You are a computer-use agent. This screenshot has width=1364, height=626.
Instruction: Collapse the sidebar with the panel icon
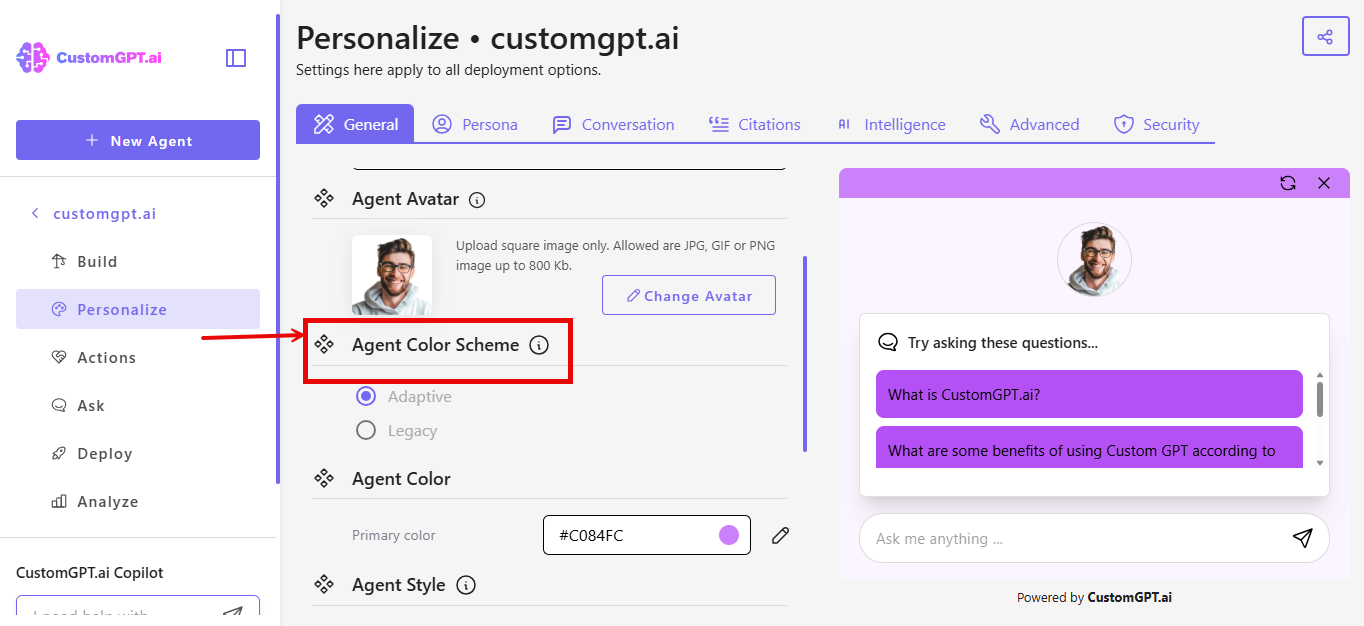tap(236, 58)
